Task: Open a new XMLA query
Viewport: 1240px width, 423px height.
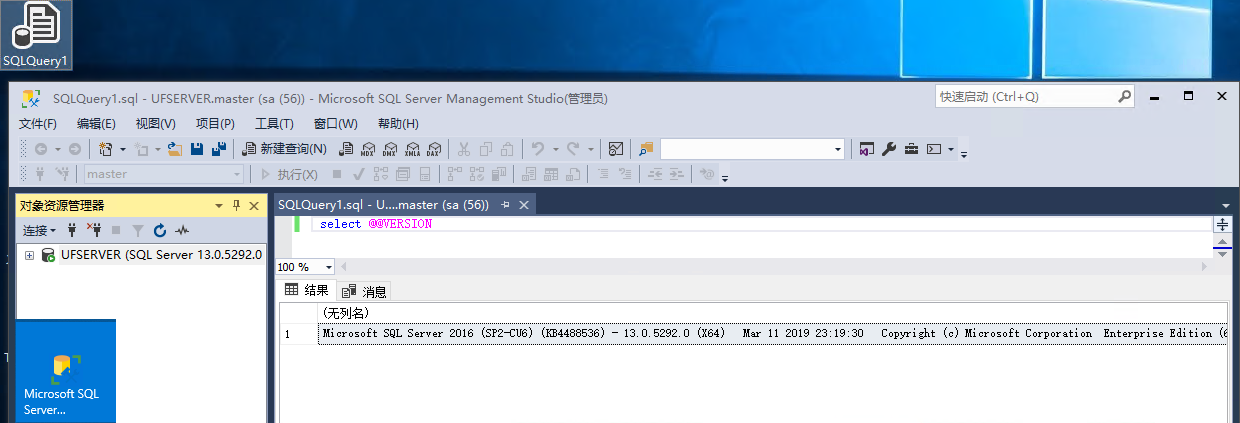Action: coord(412,149)
